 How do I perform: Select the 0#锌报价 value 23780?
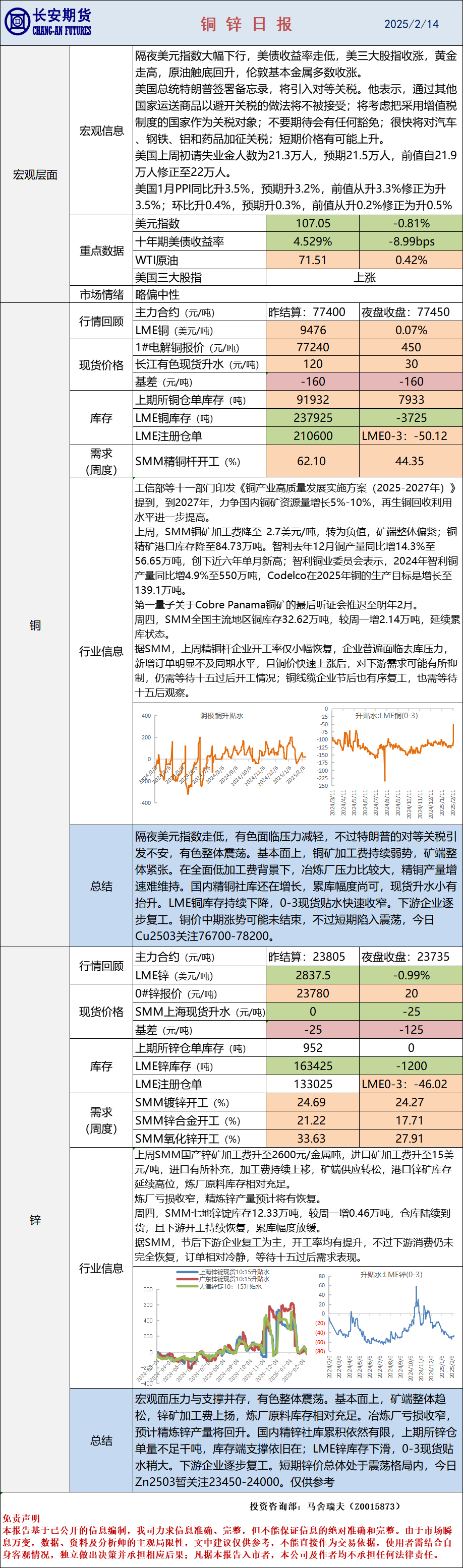point(313,993)
